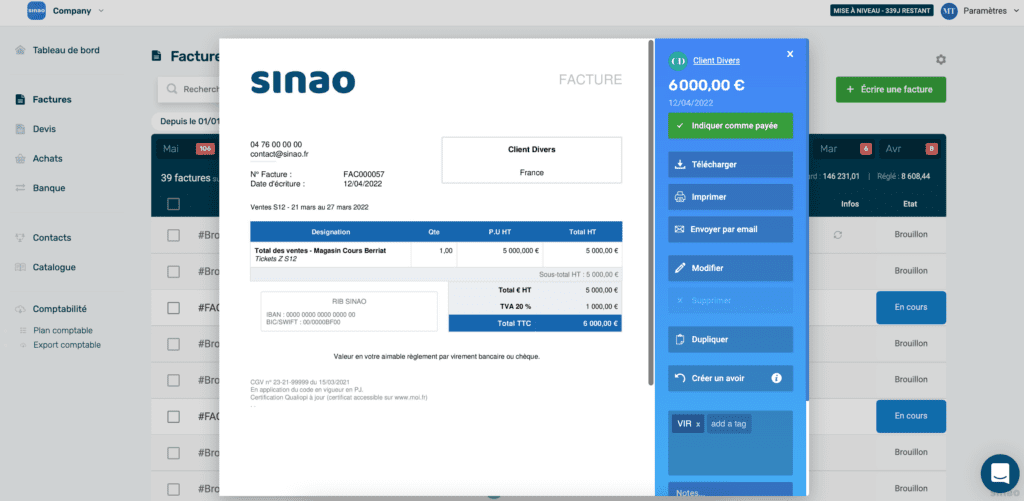Open the Client Divers link
Image resolution: width=1024 pixels, height=501 pixels.
click(x=716, y=61)
